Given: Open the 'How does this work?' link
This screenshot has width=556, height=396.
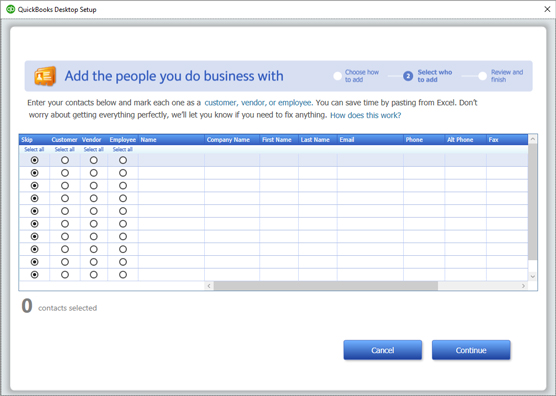Looking at the screenshot, I should pos(366,115).
